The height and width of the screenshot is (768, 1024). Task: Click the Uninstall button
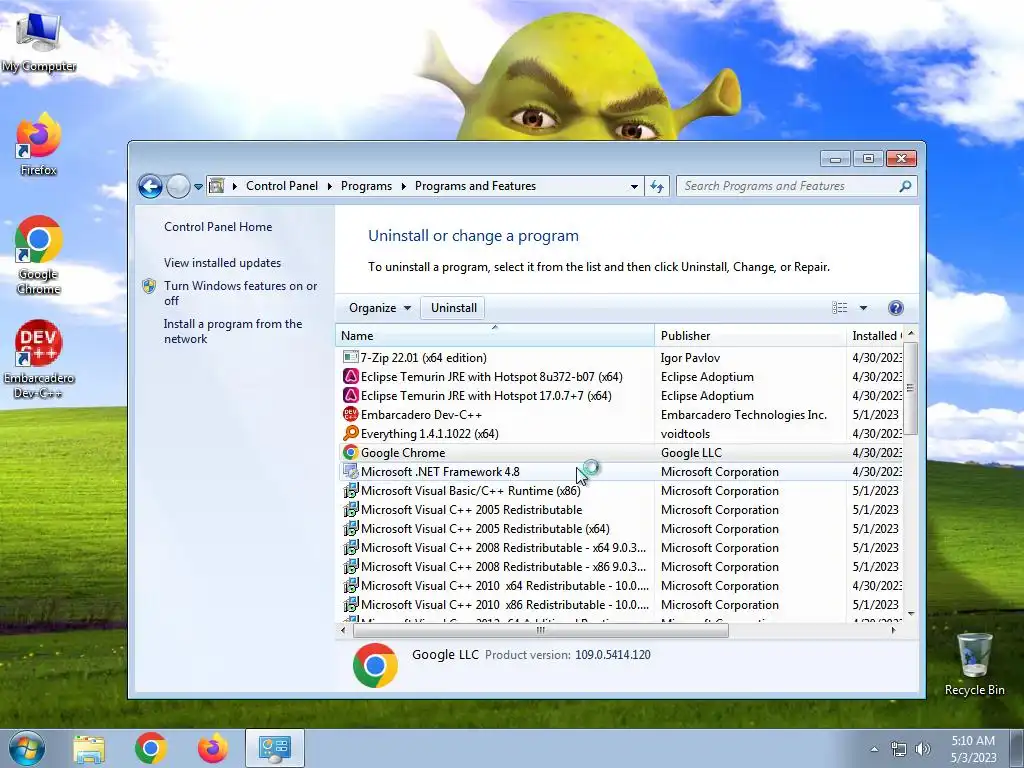pyautogui.click(x=453, y=308)
